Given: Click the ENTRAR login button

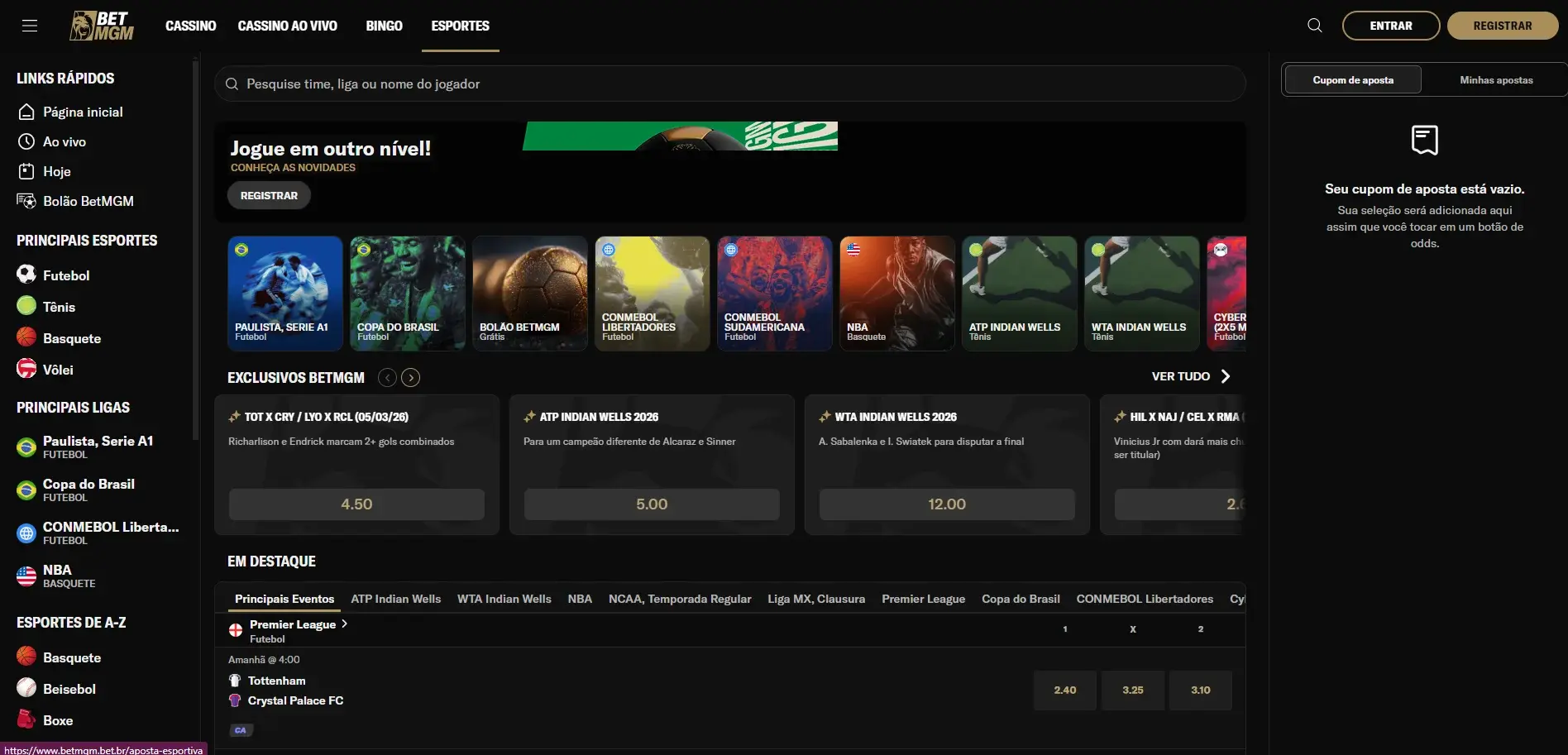Looking at the screenshot, I should click(x=1390, y=26).
